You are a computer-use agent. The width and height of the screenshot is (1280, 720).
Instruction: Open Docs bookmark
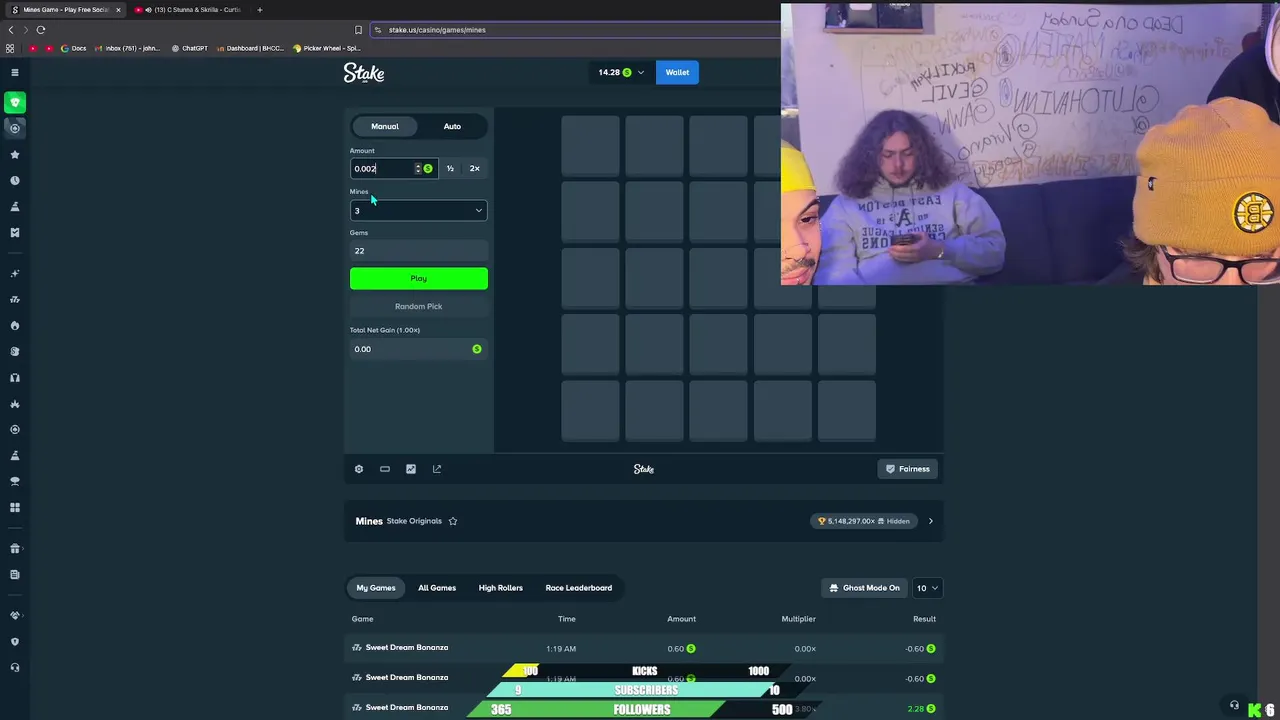point(74,48)
